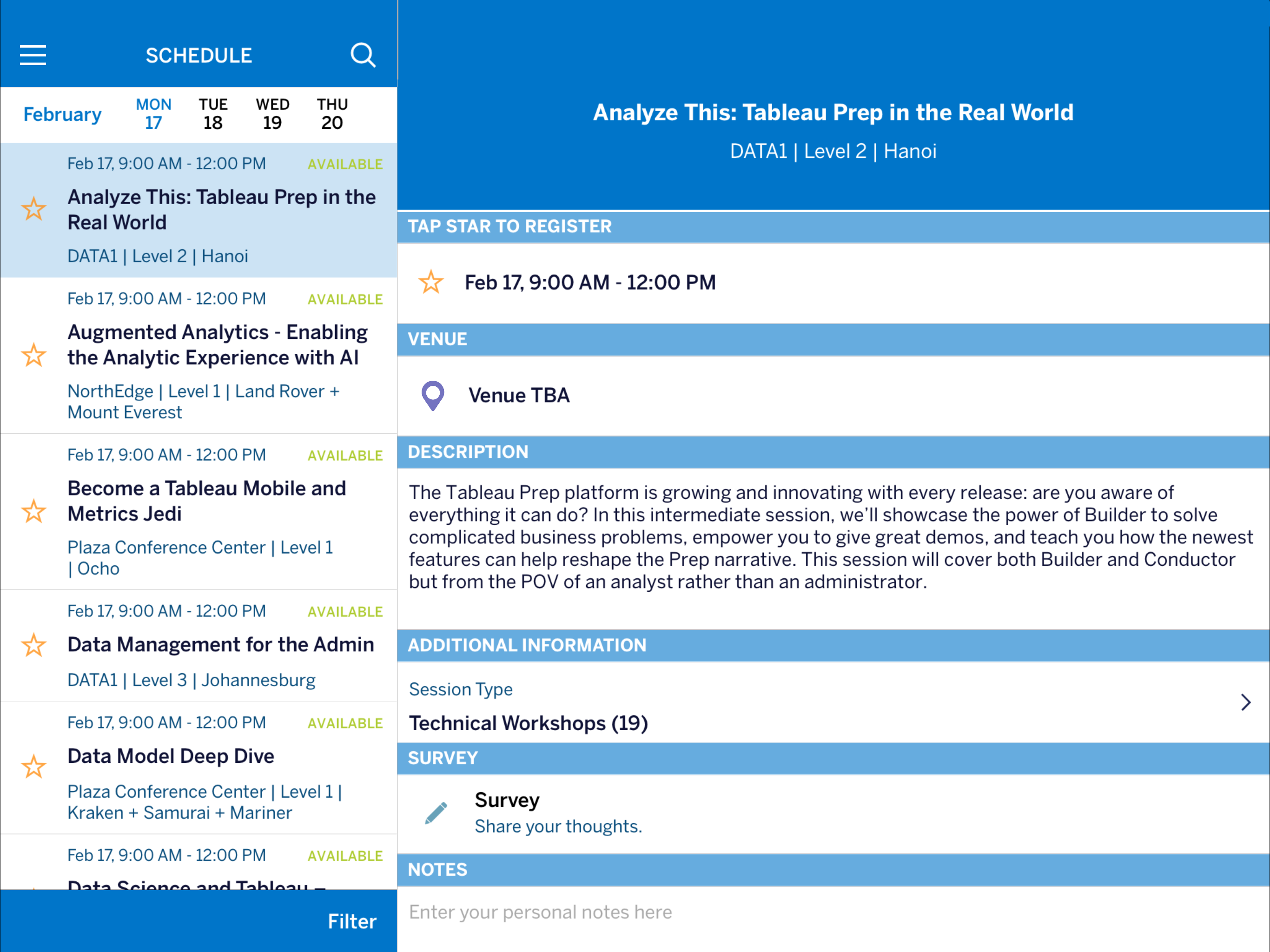Star Become a Tableau Mobile session
The image size is (1270, 952).
[x=34, y=511]
